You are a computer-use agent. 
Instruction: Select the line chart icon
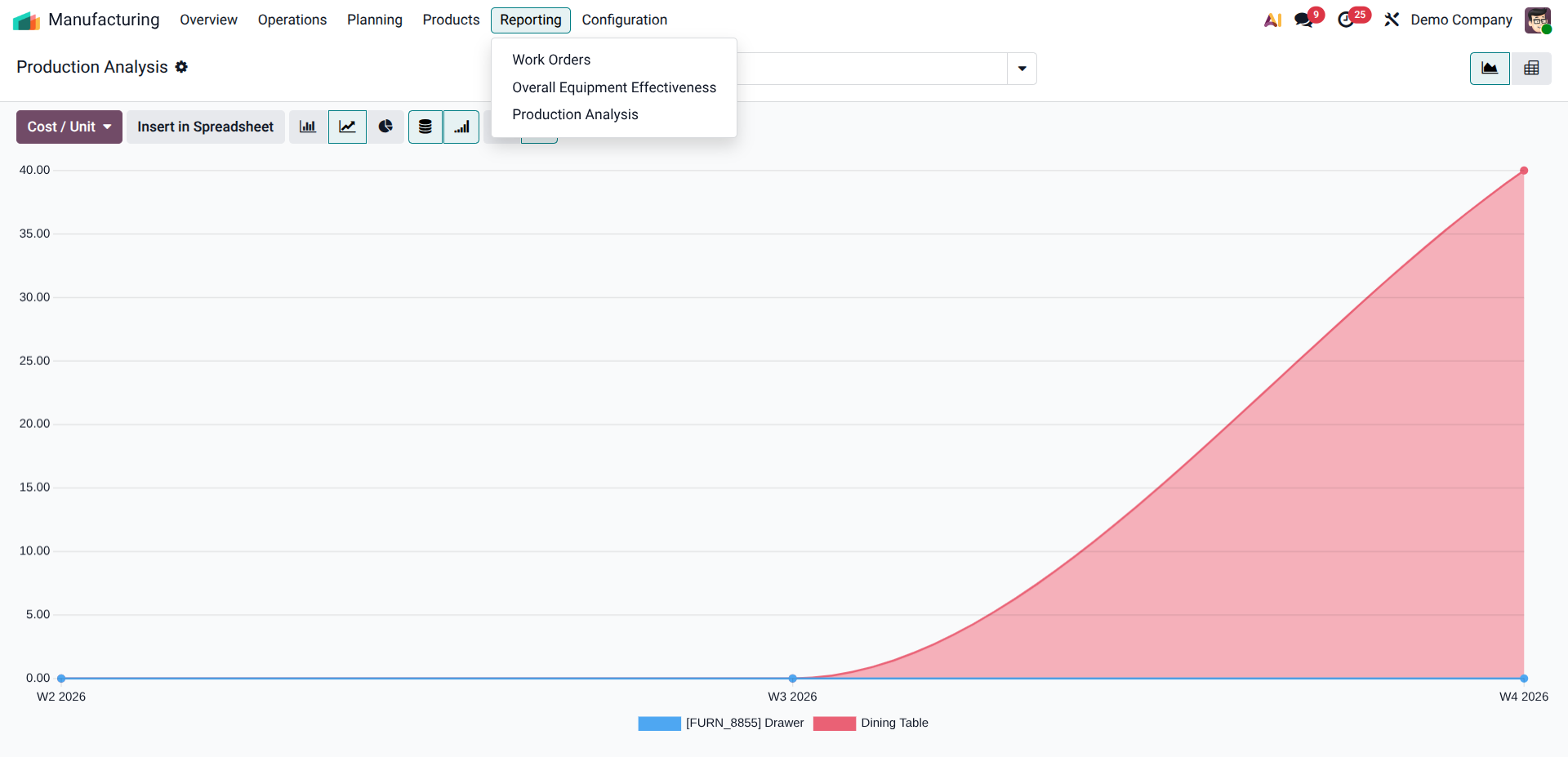[x=347, y=127]
